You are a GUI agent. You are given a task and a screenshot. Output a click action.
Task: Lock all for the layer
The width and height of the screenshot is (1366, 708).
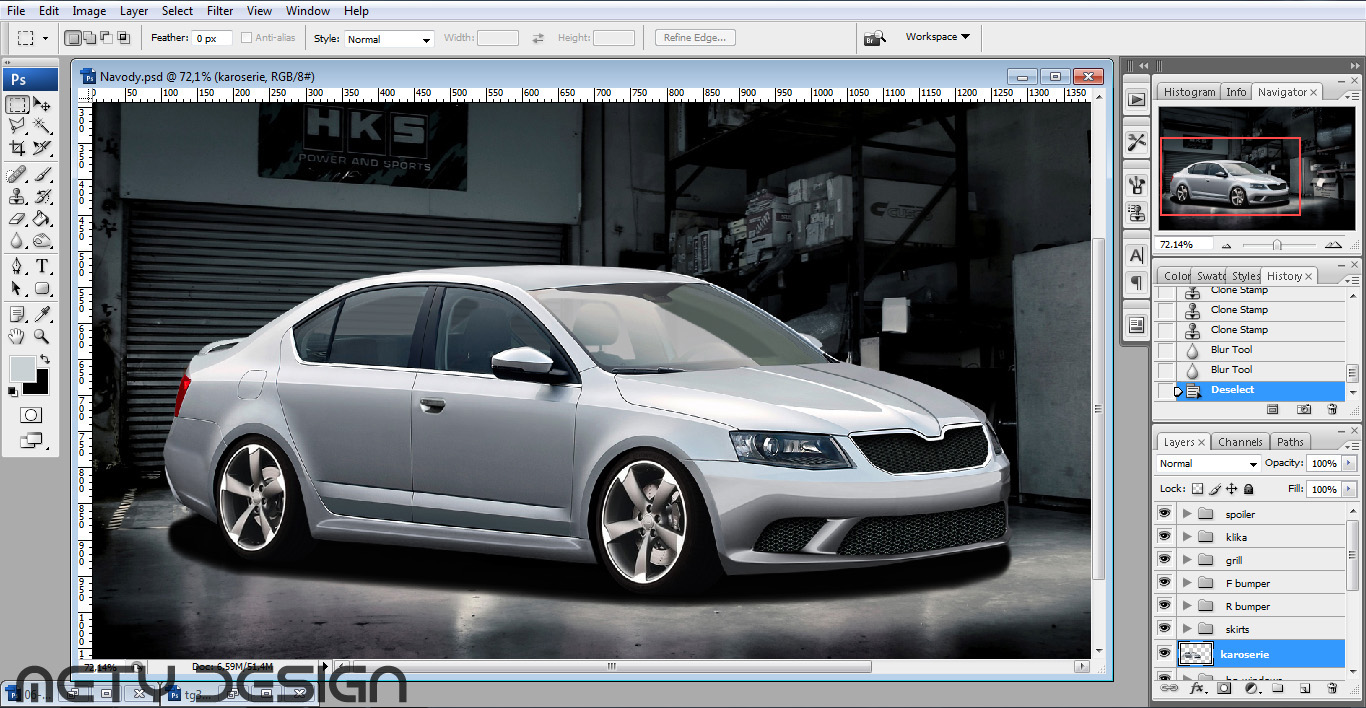1249,489
